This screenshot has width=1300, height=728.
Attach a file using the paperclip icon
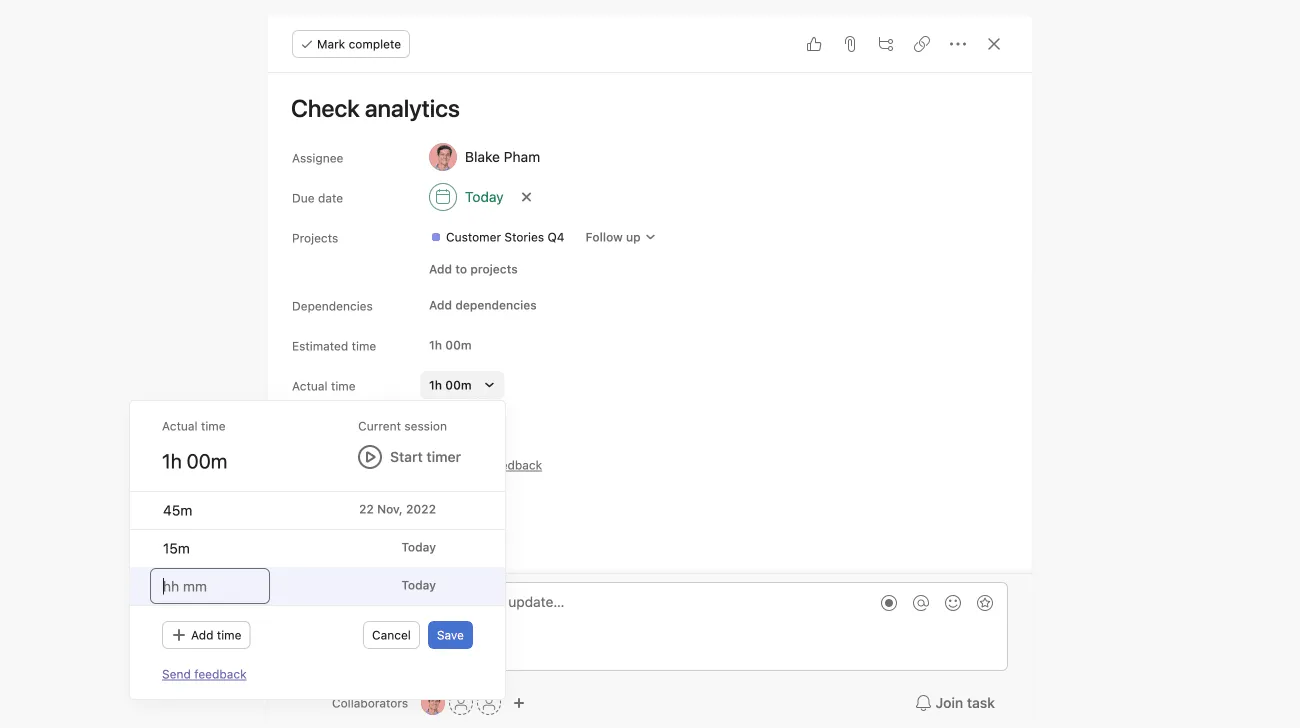(849, 44)
